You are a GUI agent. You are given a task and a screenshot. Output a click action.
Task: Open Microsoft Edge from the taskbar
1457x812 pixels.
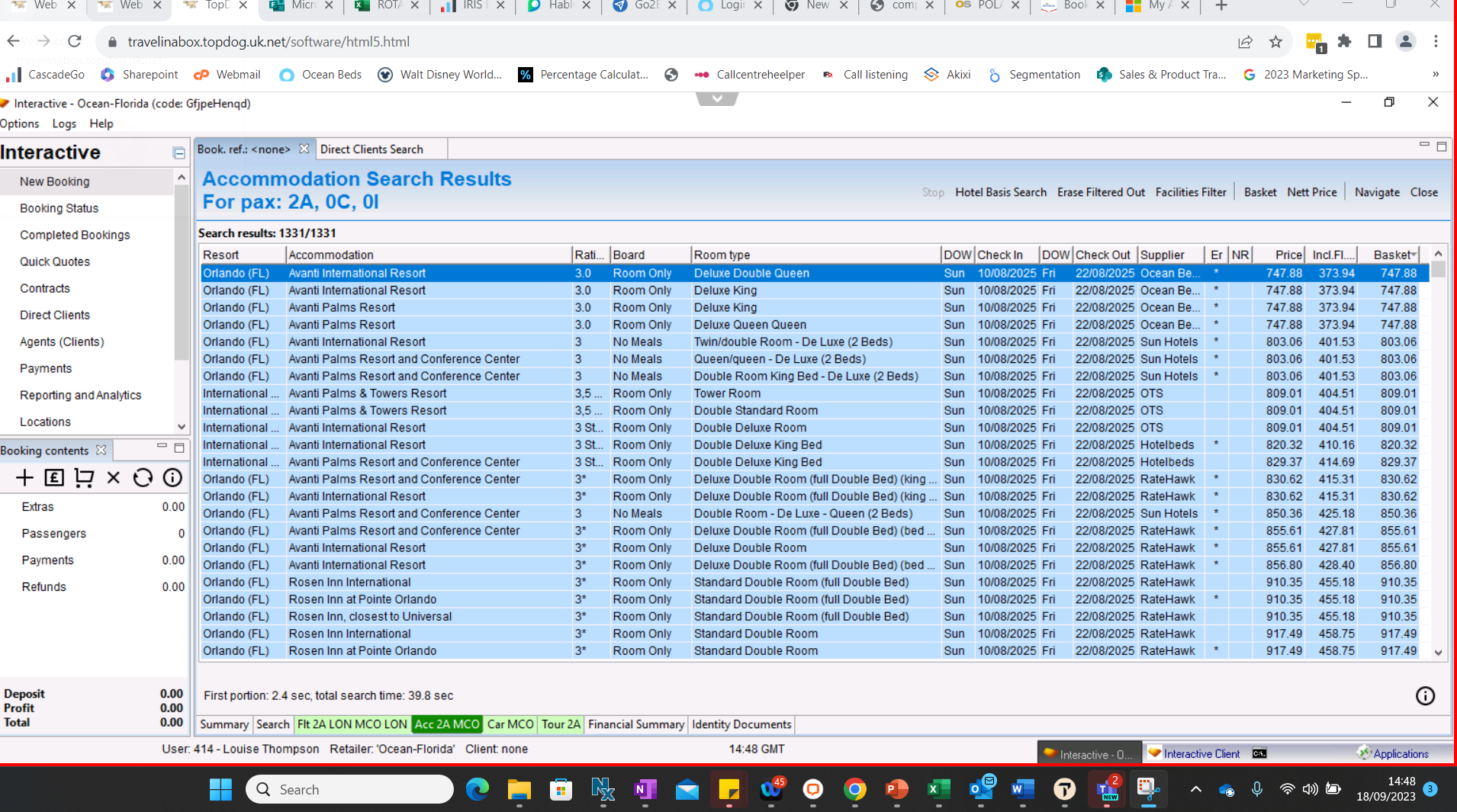[478, 790]
